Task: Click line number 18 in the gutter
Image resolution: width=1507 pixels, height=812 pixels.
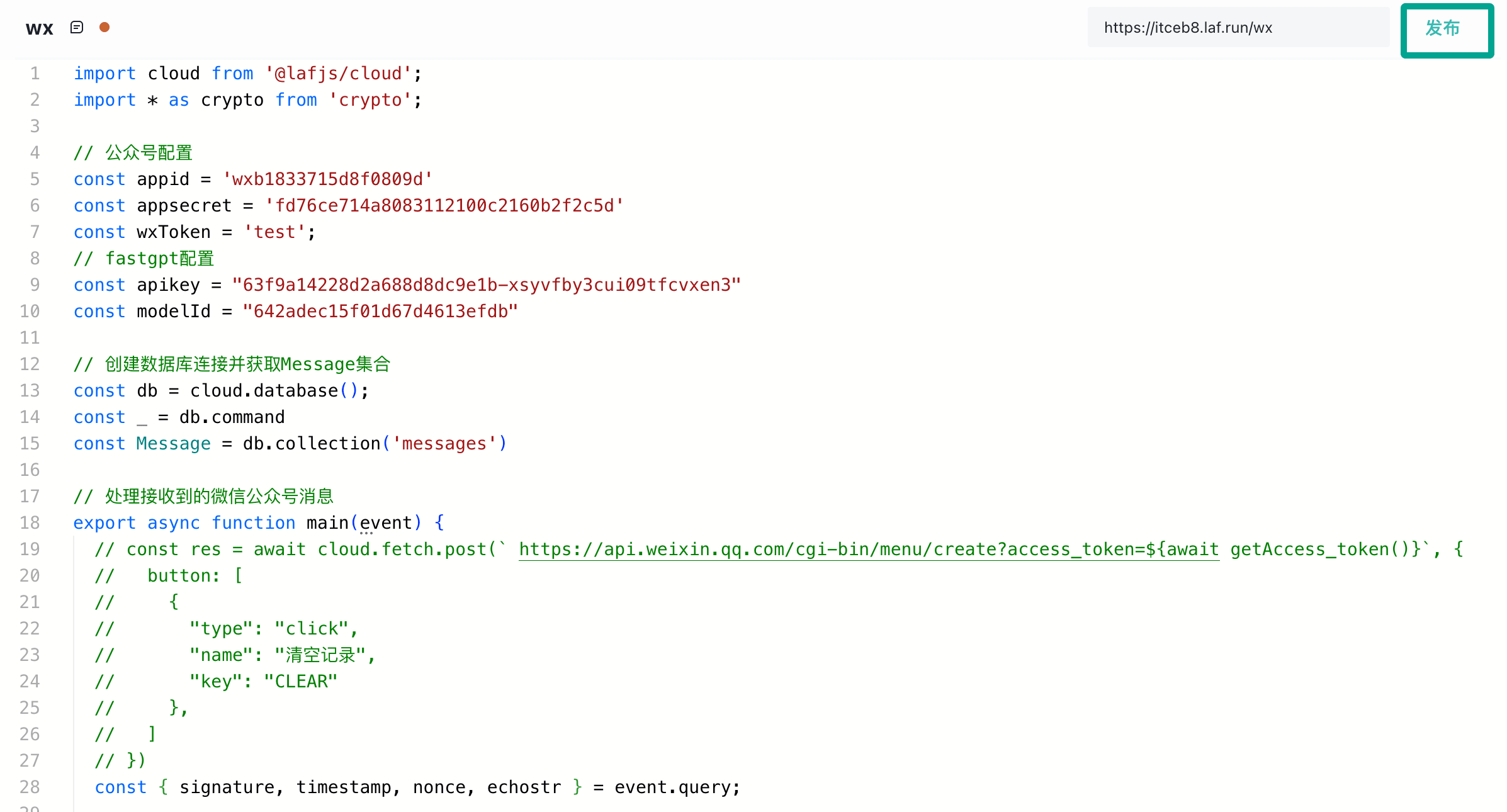Action: point(30,523)
